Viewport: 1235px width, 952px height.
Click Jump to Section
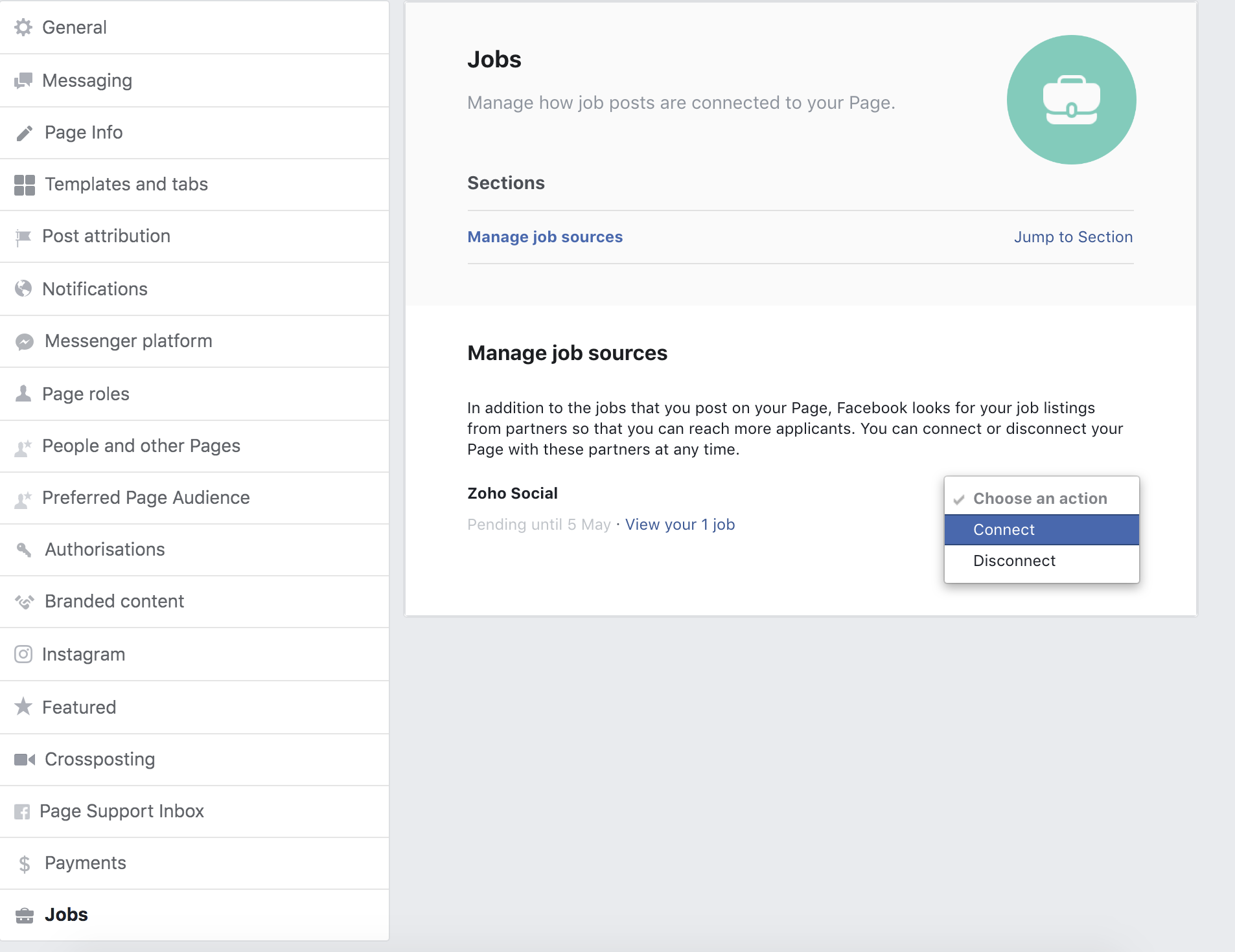click(x=1073, y=236)
